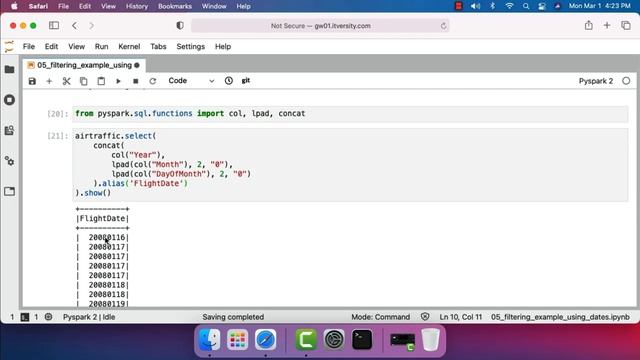This screenshot has width=640, height=360.
Task: Open the Code cell type dropdown
Action: (x=191, y=81)
